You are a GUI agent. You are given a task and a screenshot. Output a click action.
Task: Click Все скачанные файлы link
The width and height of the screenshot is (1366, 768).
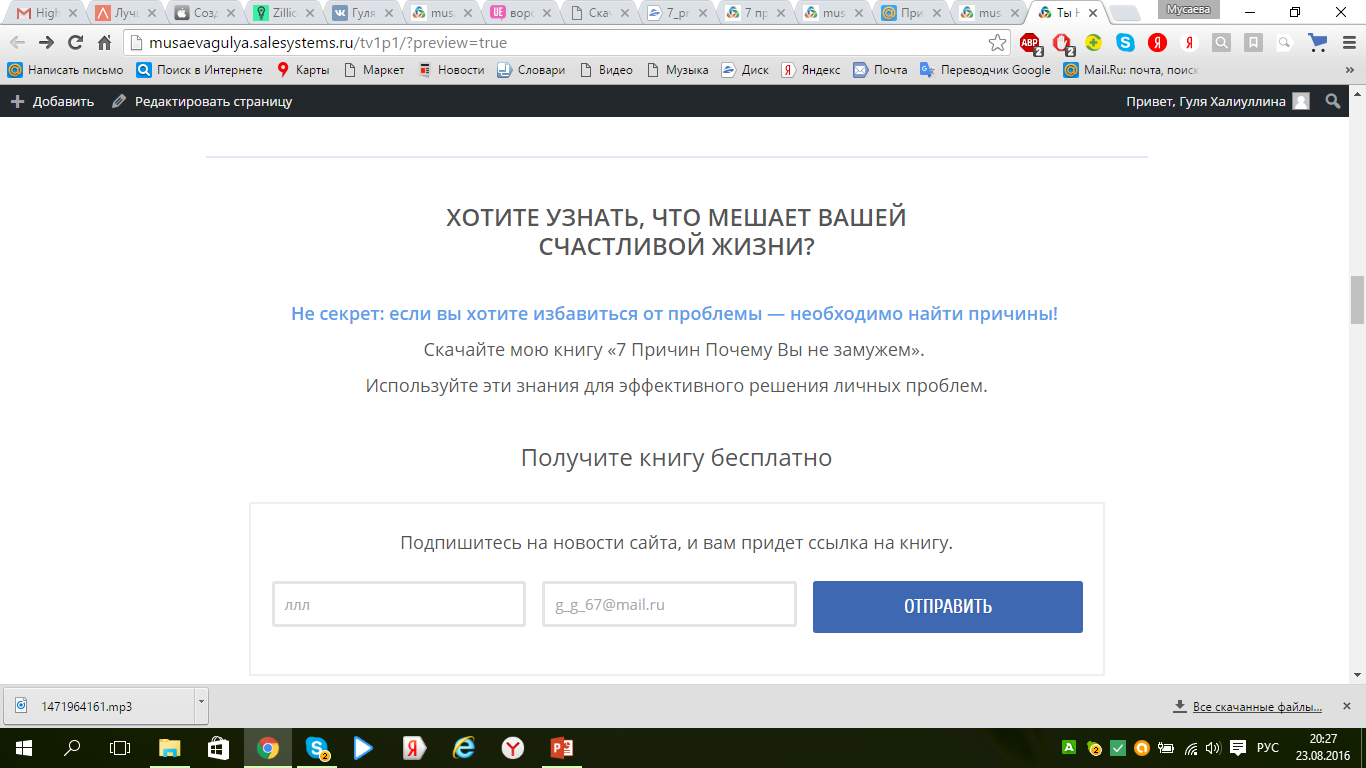coord(1256,707)
